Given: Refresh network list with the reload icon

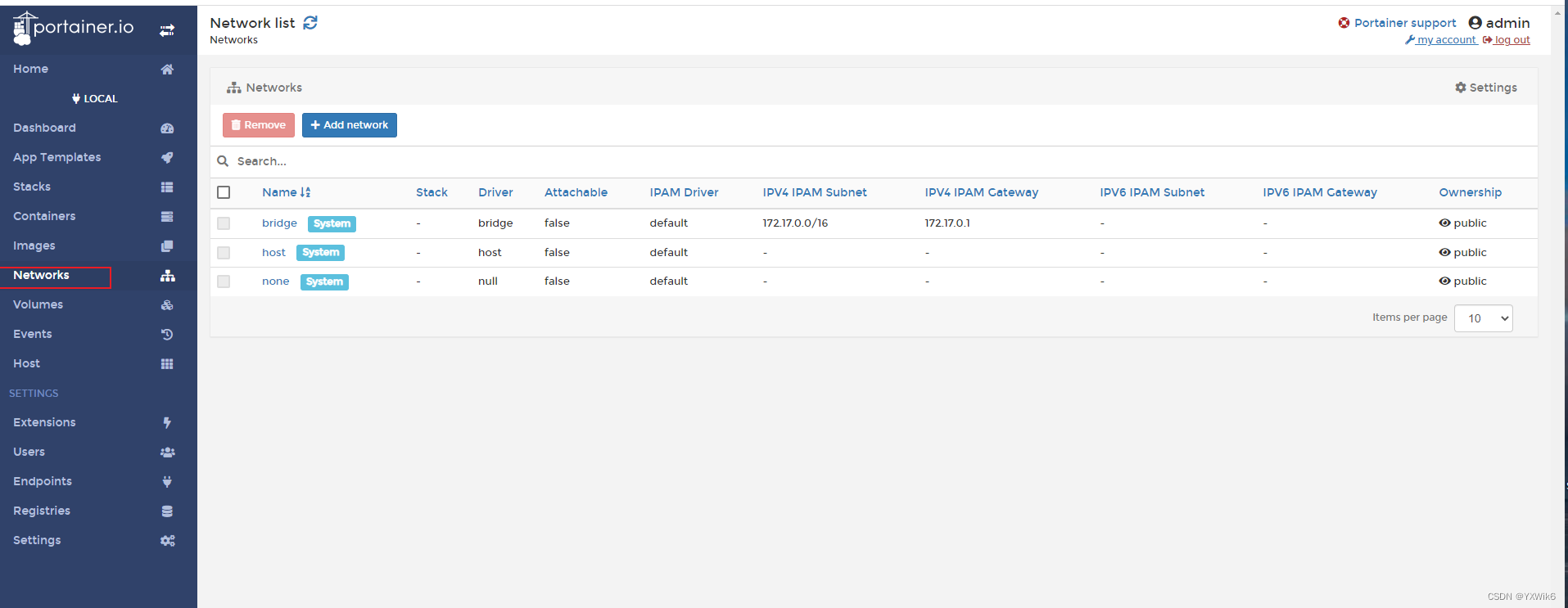Looking at the screenshot, I should pyautogui.click(x=310, y=23).
